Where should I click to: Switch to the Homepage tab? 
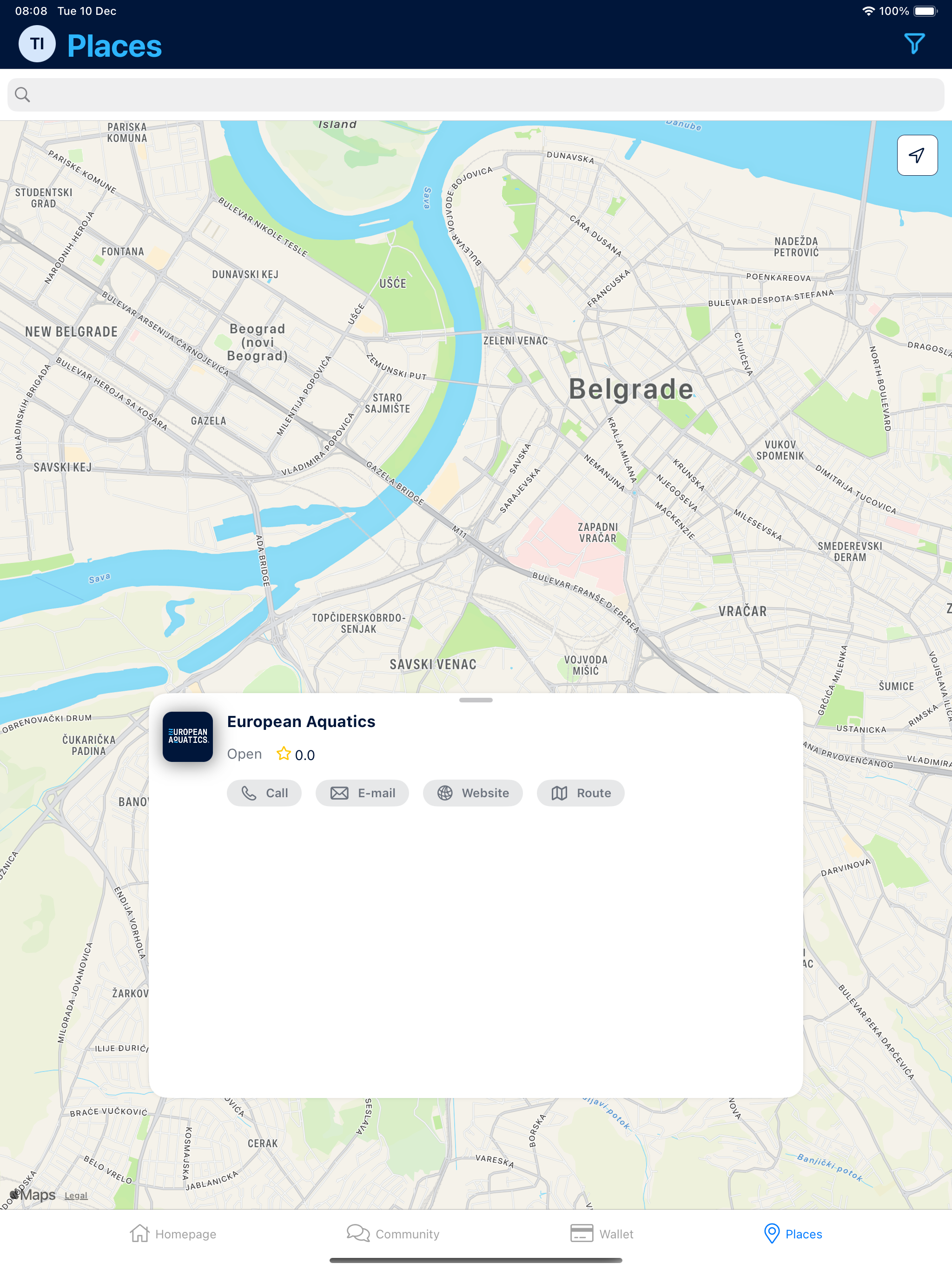pos(173,1234)
